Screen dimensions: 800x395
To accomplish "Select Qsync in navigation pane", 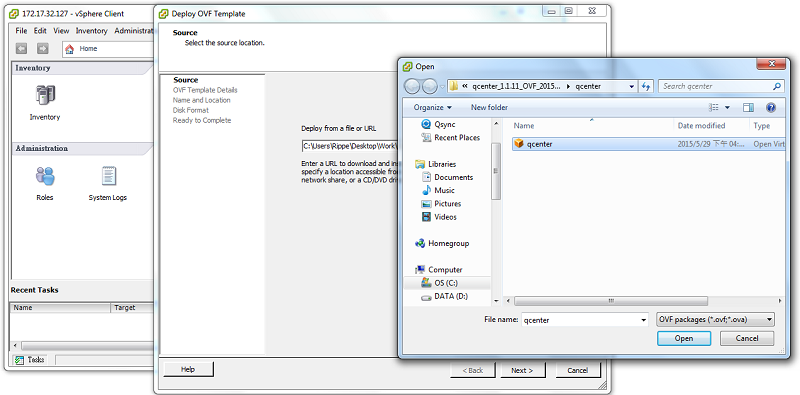I will [x=439, y=124].
